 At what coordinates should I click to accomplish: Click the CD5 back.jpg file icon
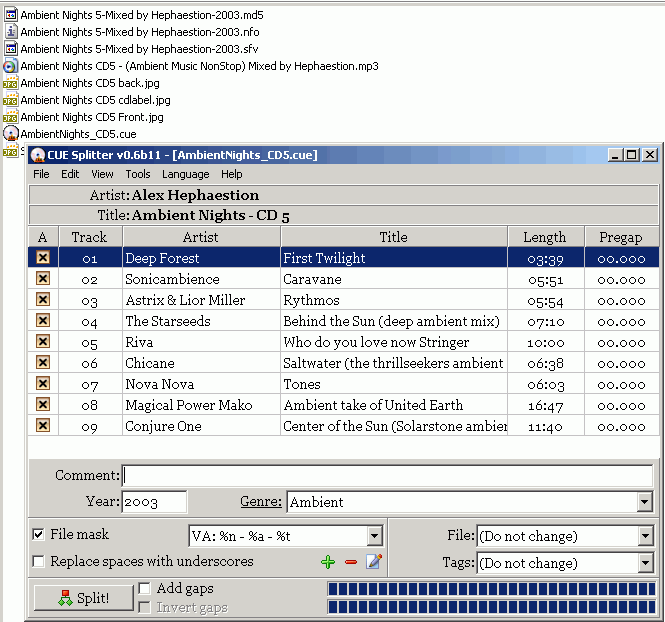pyautogui.click(x=10, y=83)
